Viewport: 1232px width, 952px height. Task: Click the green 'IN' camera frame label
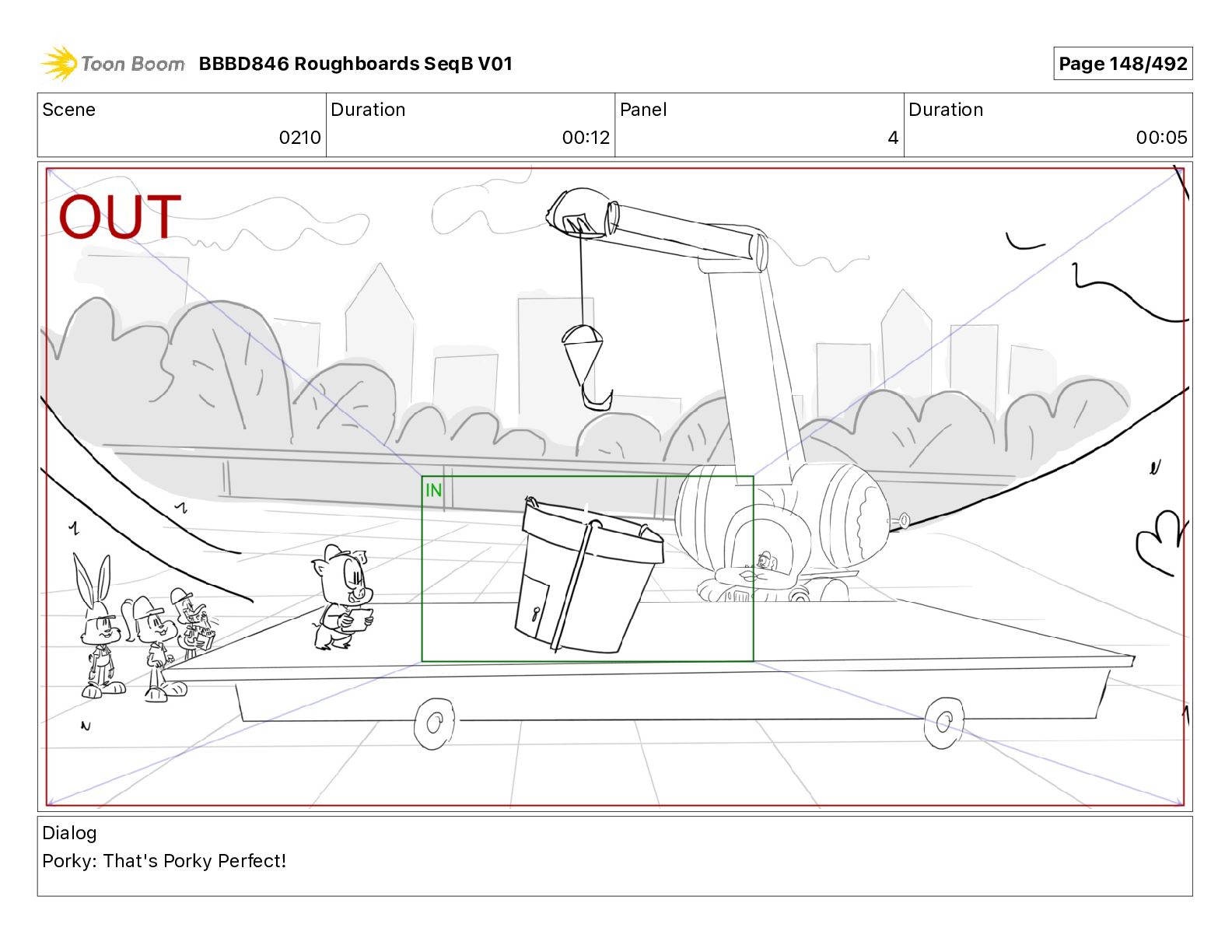(433, 490)
